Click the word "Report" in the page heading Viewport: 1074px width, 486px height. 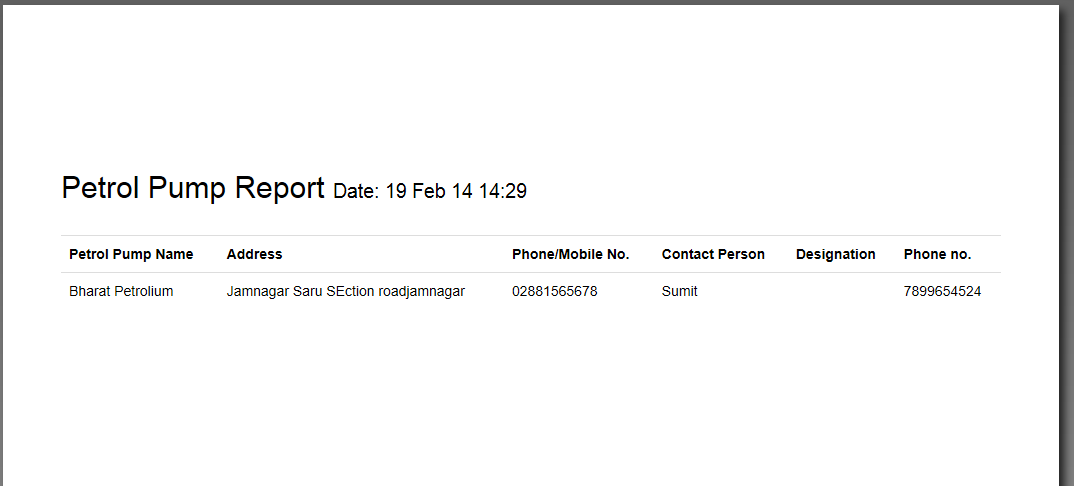tap(279, 188)
